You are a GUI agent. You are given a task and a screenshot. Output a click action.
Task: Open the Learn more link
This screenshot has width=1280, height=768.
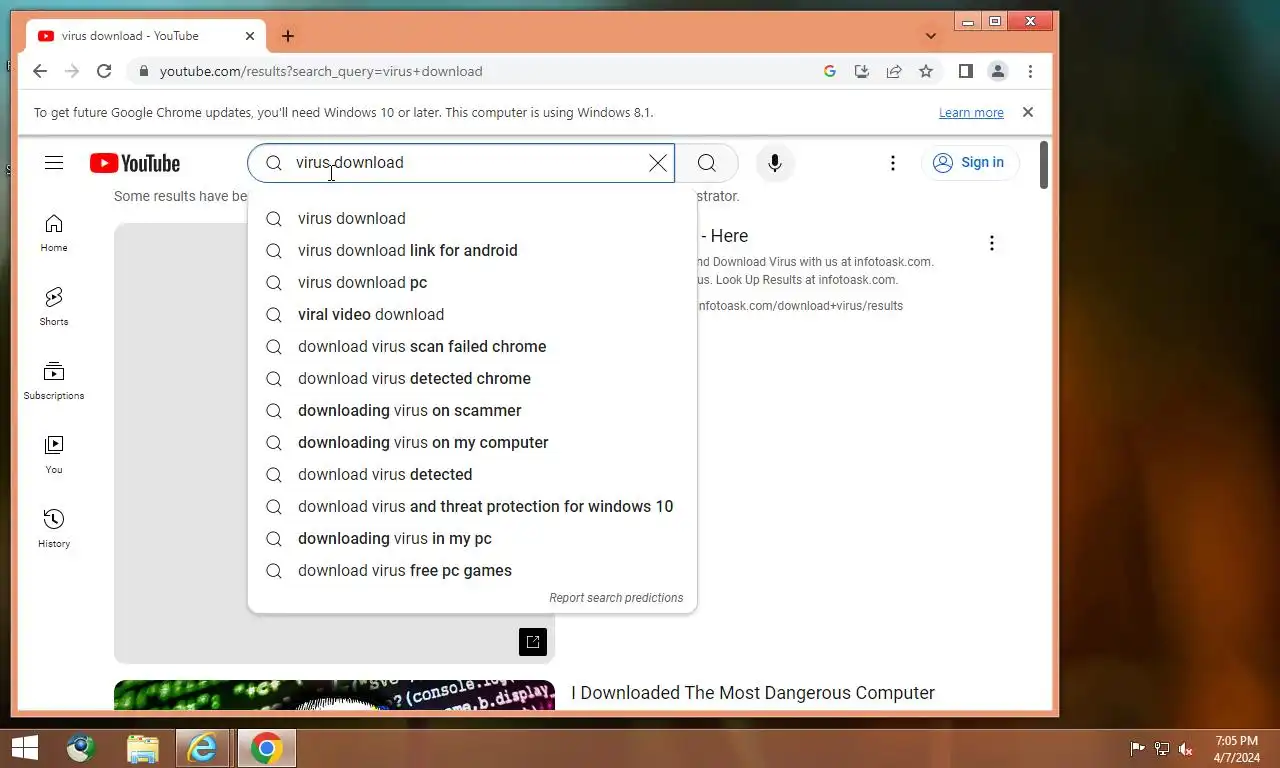[x=971, y=113]
